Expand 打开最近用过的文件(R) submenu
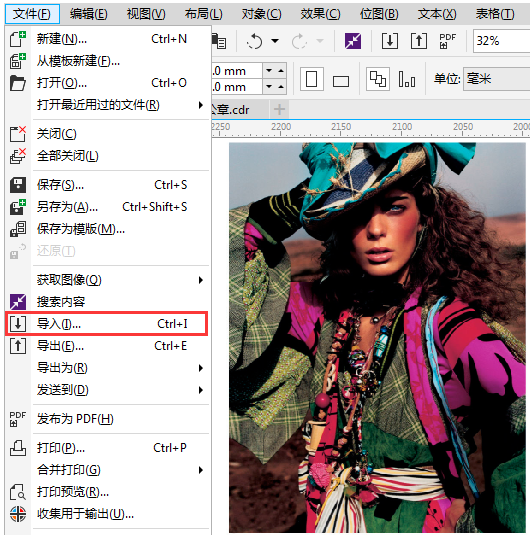Image resolution: width=530 pixels, height=535 pixels. pos(108,105)
